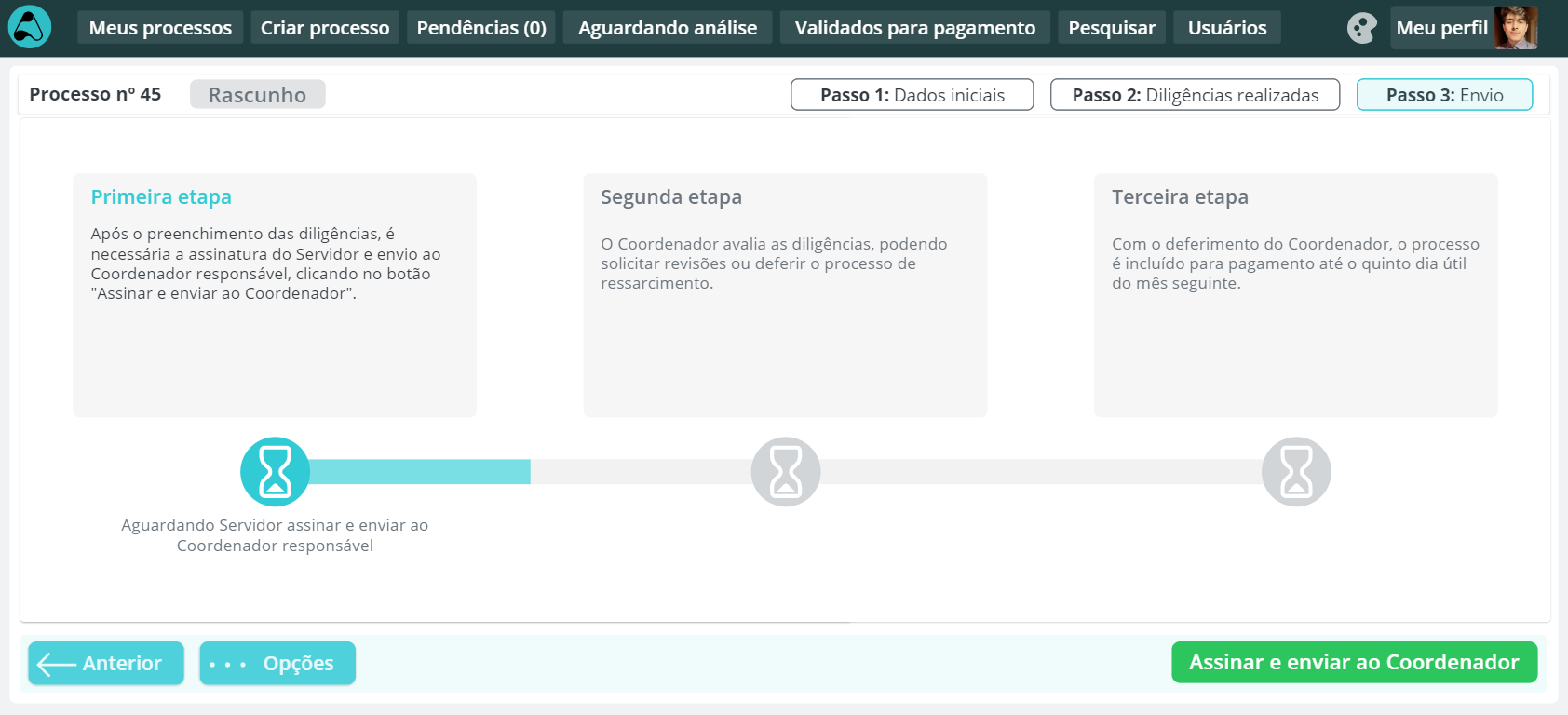Open Pendências (0) menu item
This screenshot has width=1568, height=715.
pyautogui.click(x=481, y=28)
